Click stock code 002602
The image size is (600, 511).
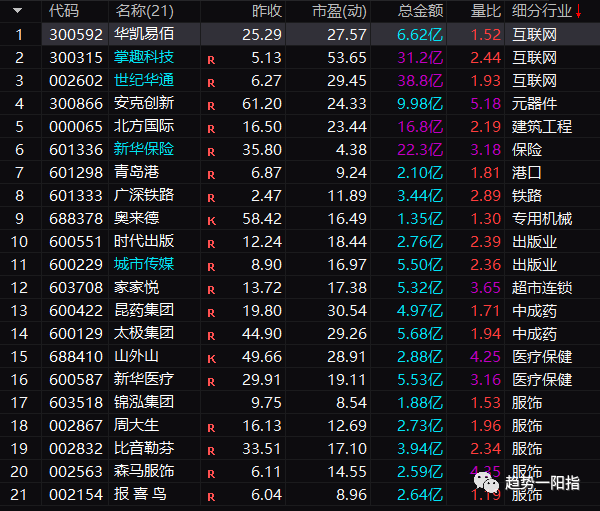pos(76,81)
